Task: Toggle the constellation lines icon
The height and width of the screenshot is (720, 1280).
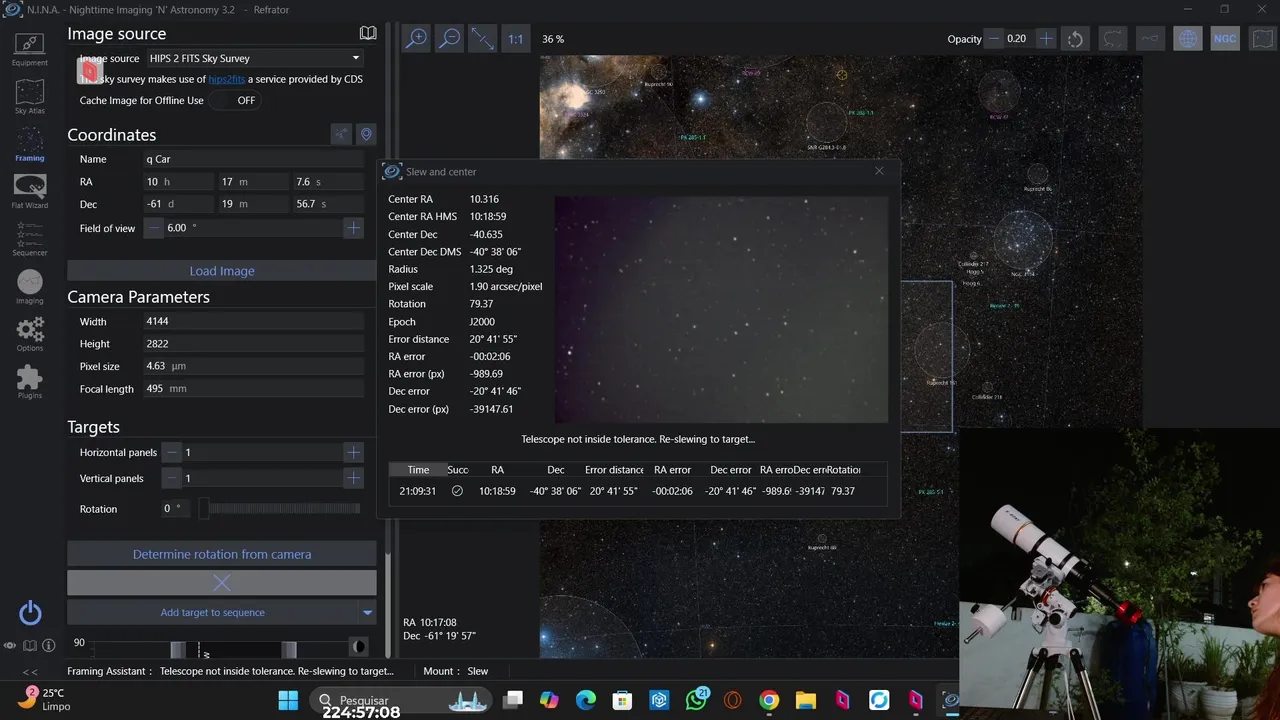Action: point(1150,39)
